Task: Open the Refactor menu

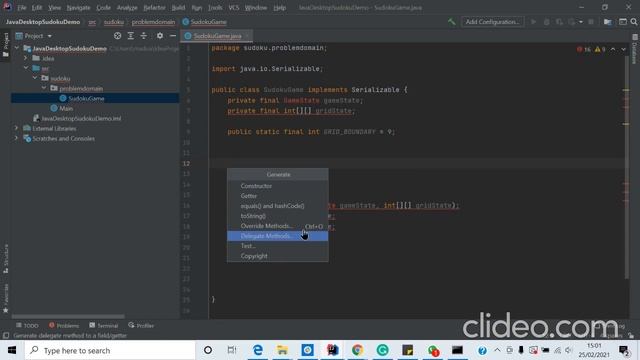Action: pos(155,7)
